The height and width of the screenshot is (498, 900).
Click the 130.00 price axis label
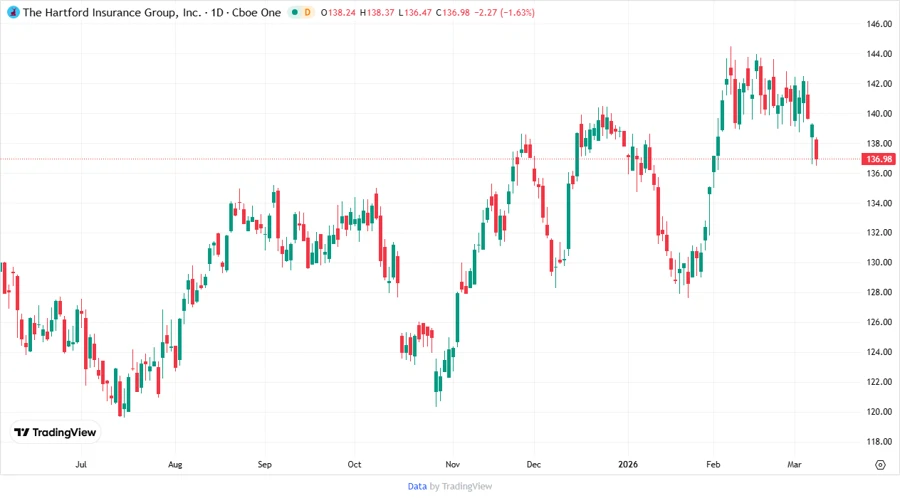[879, 263]
